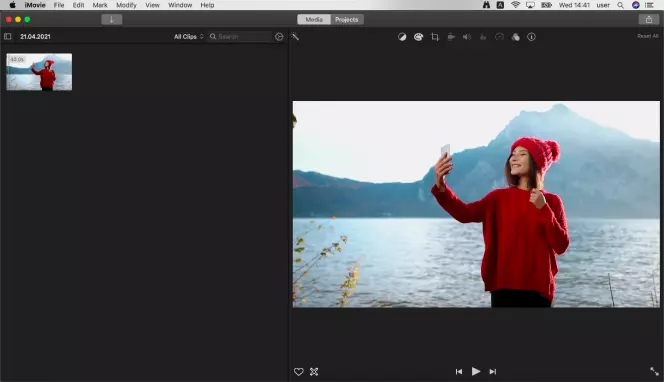Apply the magic wand auto-enhance
664x382 pixels.
coord(295,37)
